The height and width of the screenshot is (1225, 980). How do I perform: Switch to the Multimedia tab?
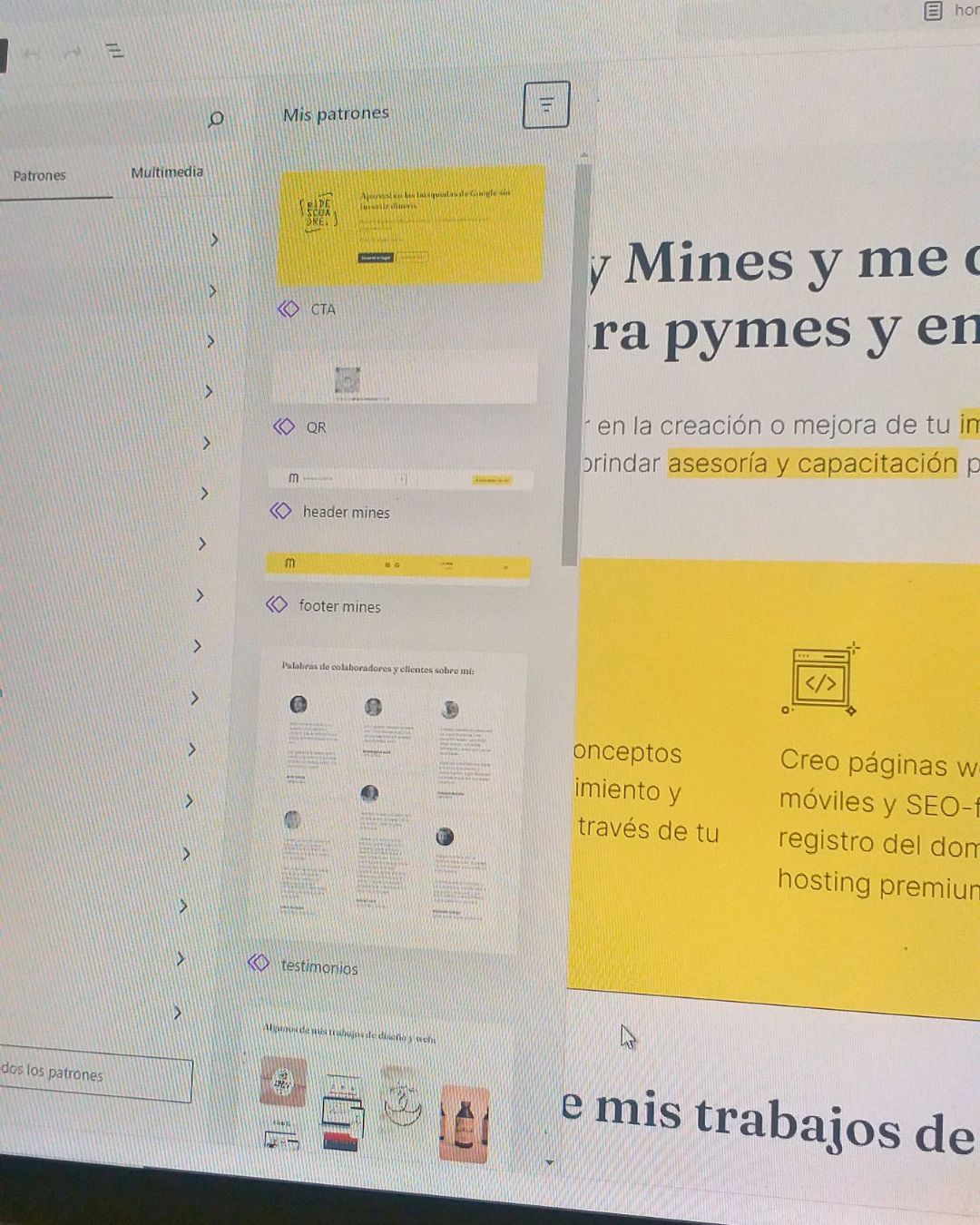[167, 172]
